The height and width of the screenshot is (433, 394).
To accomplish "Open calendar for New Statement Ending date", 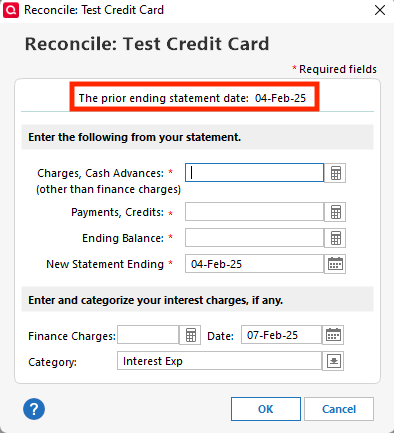I will click(x=335, y=264).
